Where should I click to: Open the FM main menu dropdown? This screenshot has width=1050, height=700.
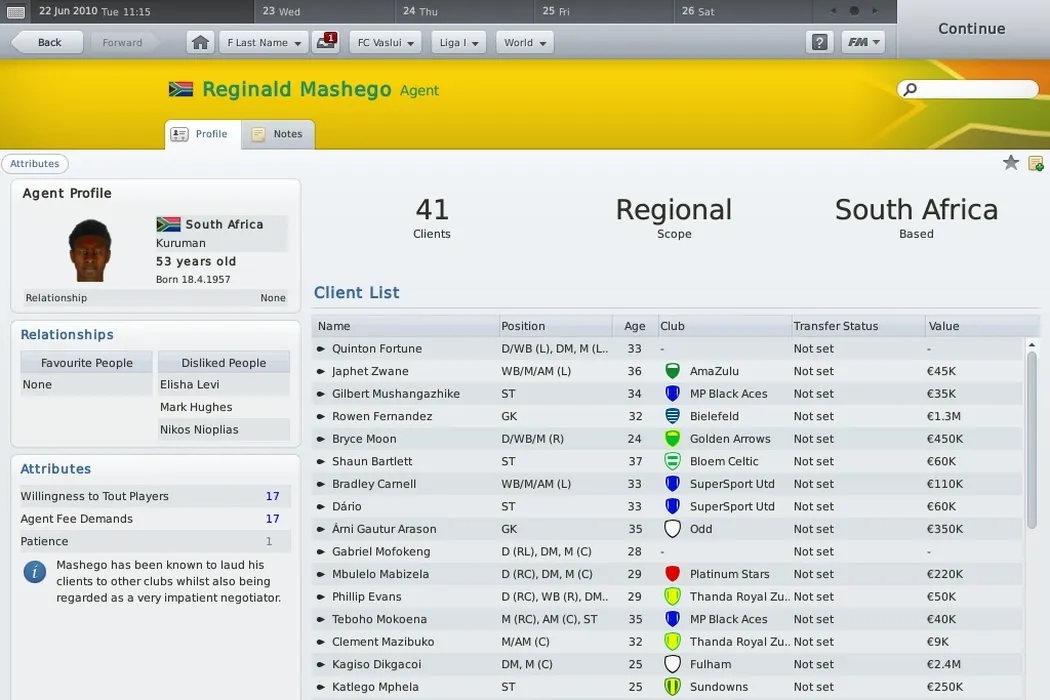863,42
